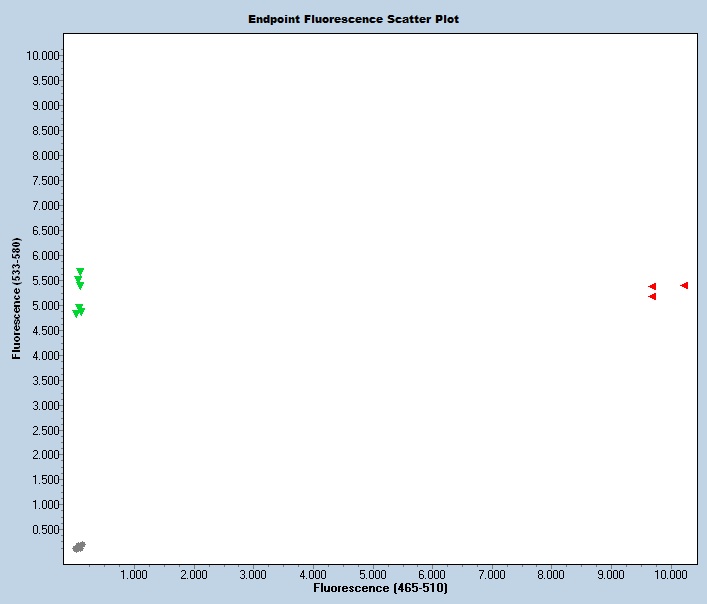Viewport: 707px width, 604px height.
Task: Click the 7.500 tick label on y-axis
Action: 44,181
